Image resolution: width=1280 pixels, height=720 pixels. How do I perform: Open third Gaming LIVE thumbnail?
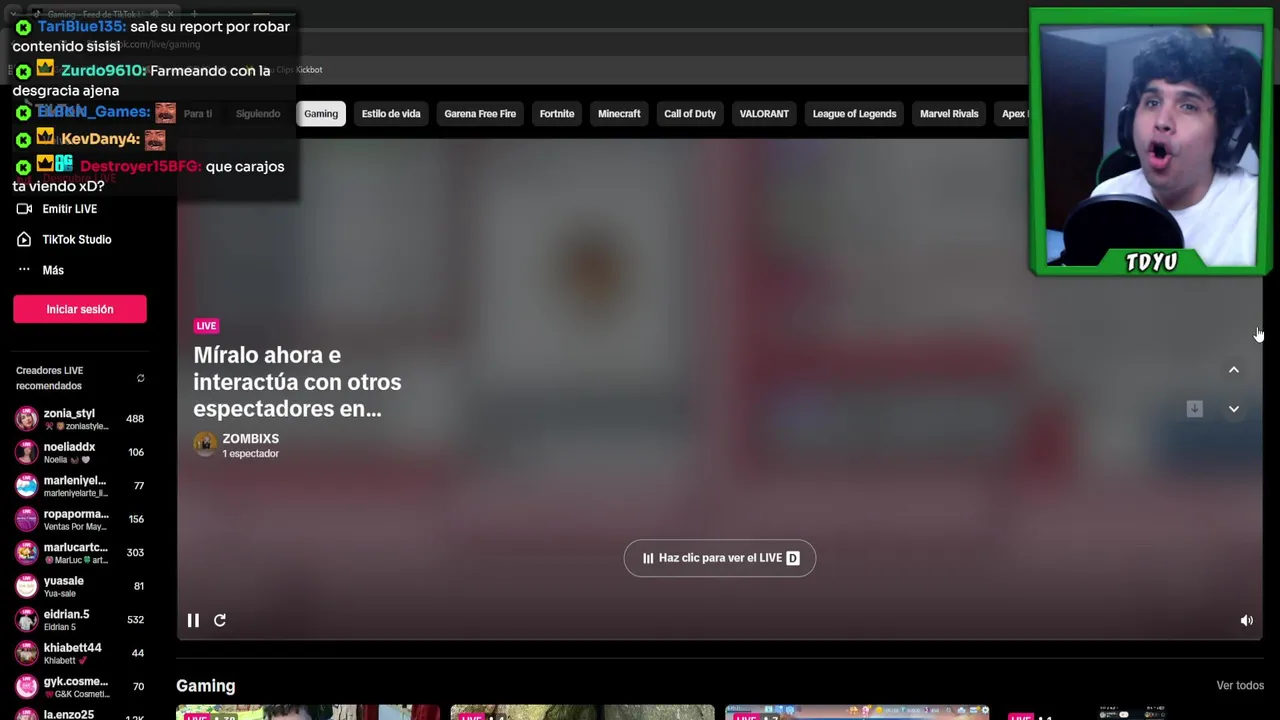point(857,712)
